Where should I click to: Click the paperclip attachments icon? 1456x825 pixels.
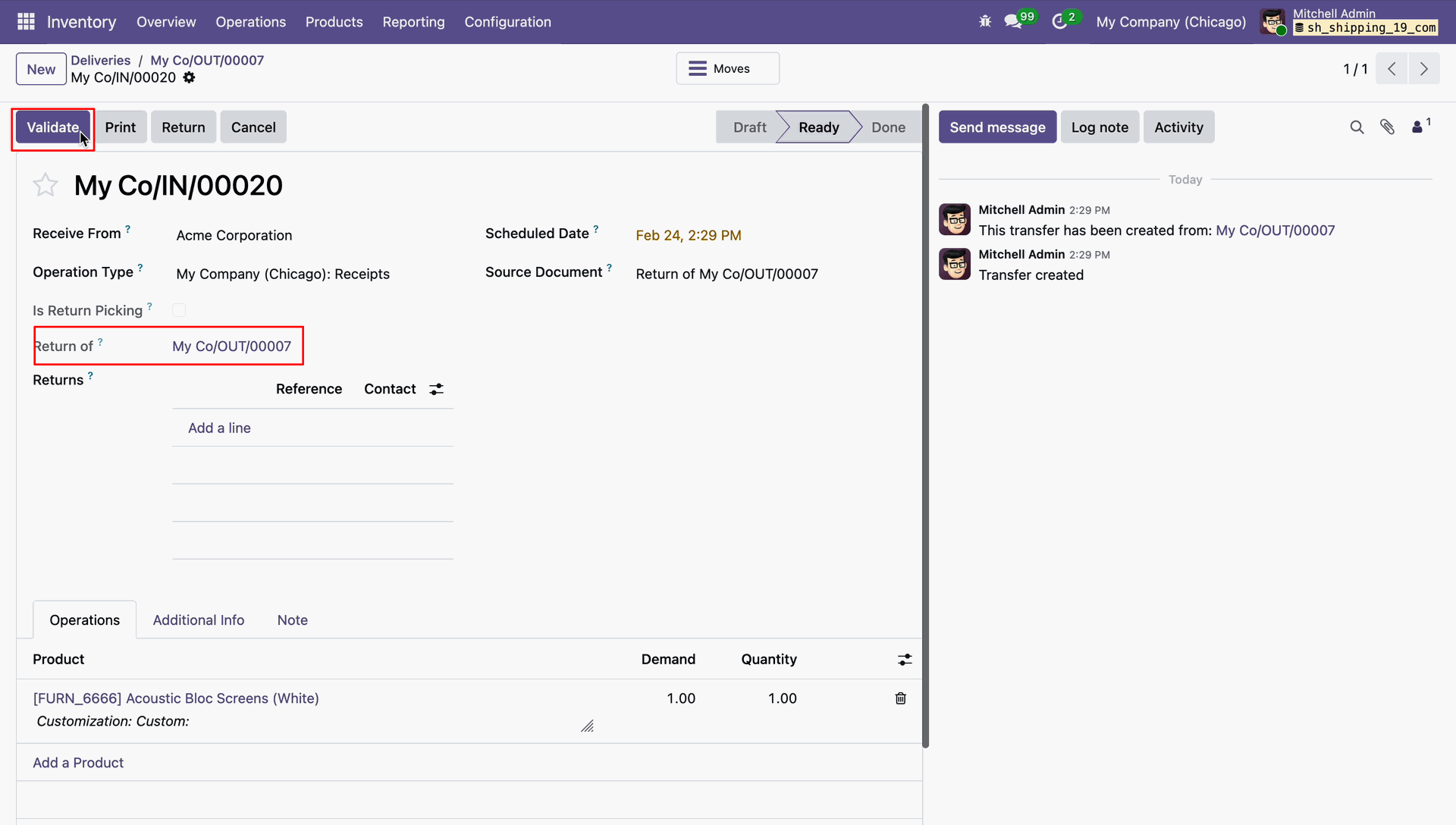[x=1387, y=127]
